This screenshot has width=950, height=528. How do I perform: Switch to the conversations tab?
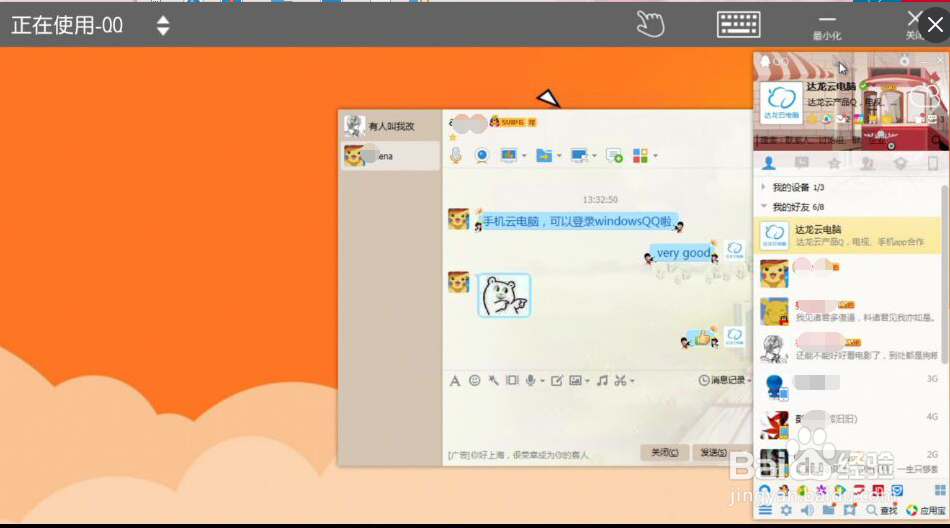(x=802, y=163)
